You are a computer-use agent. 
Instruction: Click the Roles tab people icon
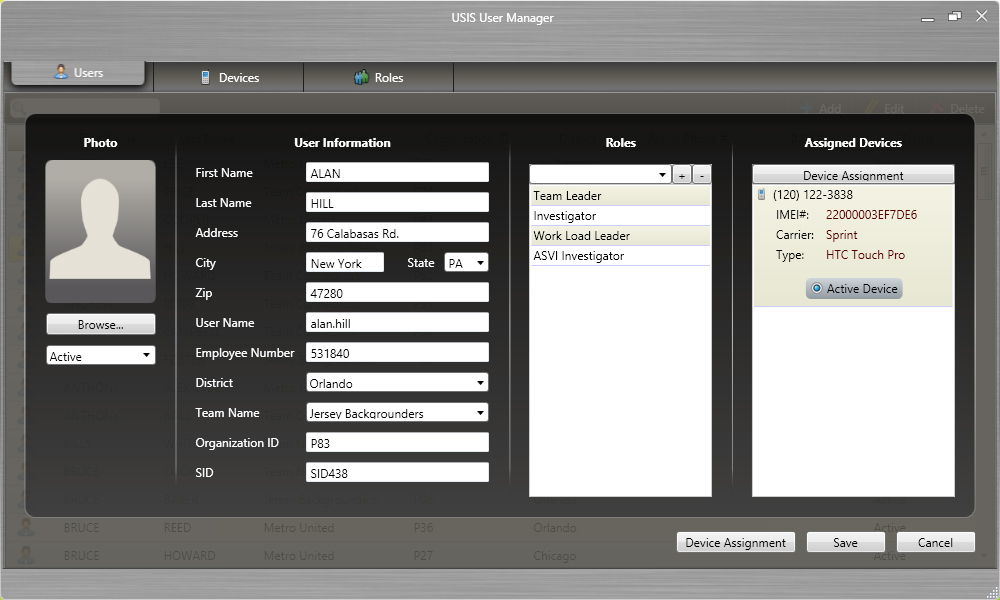[x=361, y=78]
